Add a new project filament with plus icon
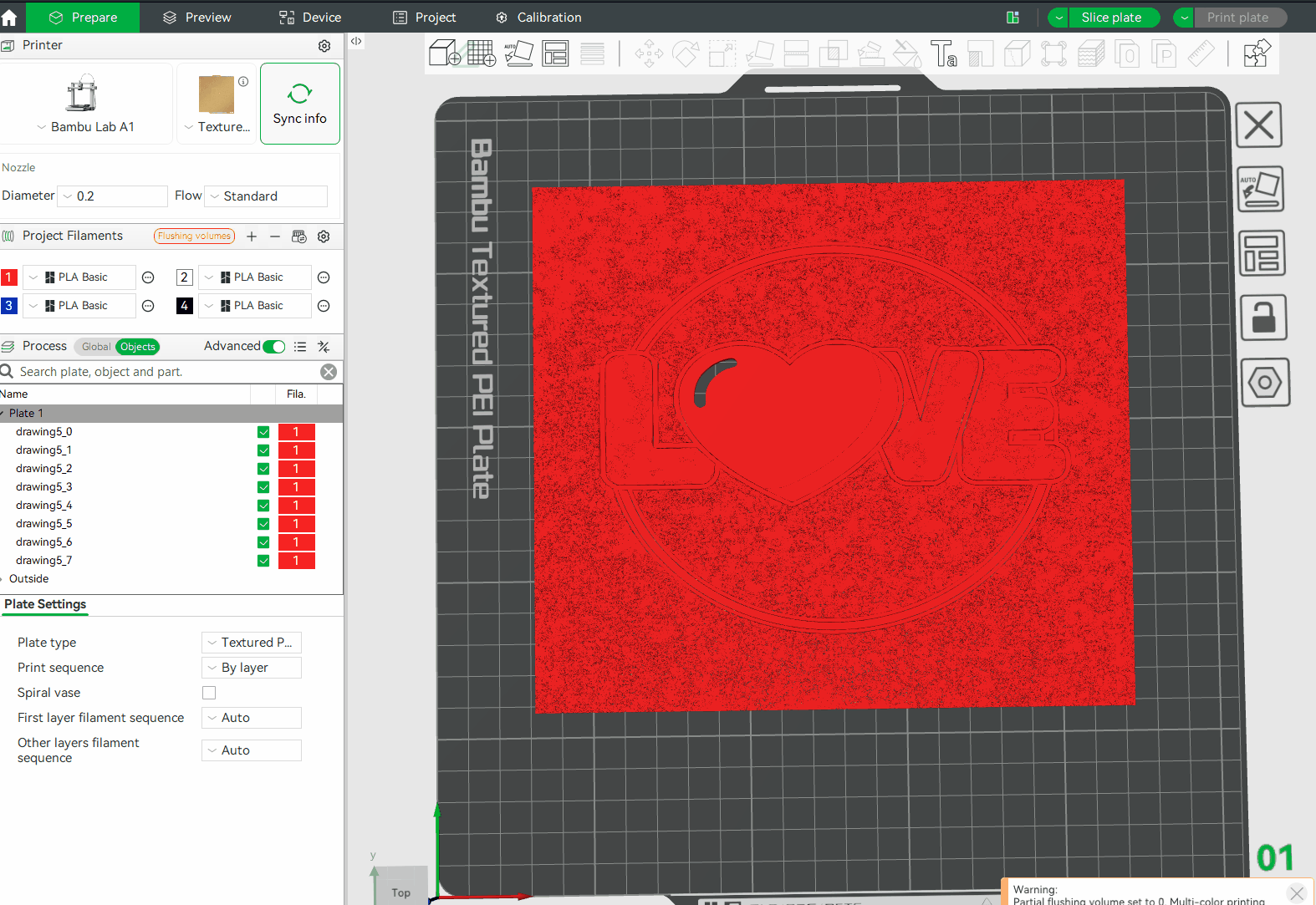Viewport: 1316px width, 905px height. click(x=252, y=236)
